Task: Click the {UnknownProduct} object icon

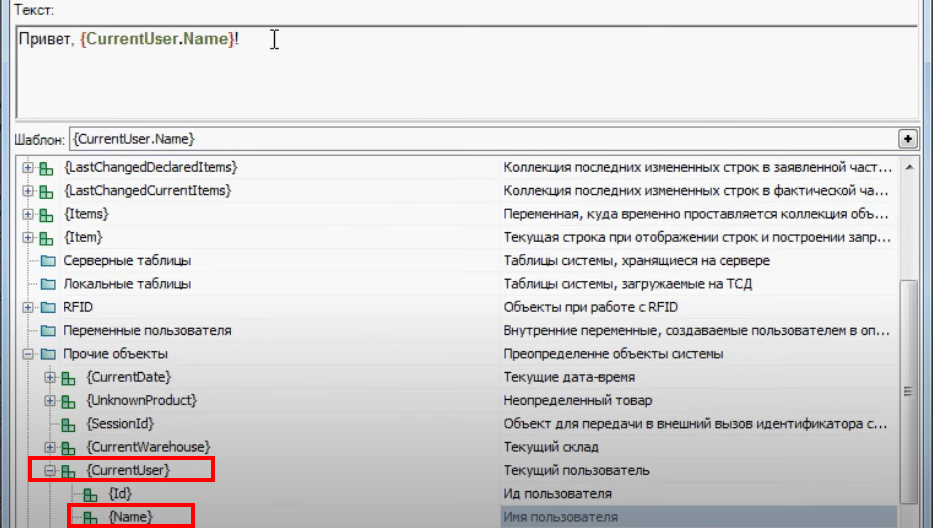Action: 68,401
